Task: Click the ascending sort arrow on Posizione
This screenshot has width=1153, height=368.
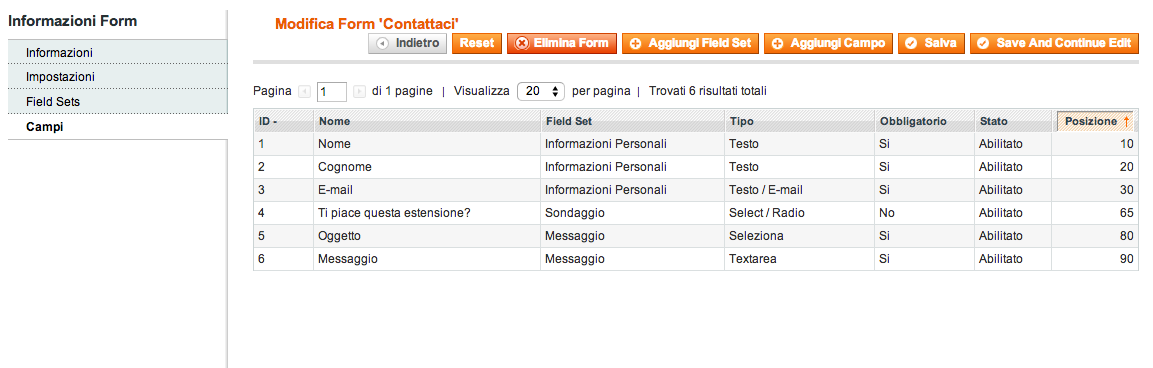Action: point(1127,121)
